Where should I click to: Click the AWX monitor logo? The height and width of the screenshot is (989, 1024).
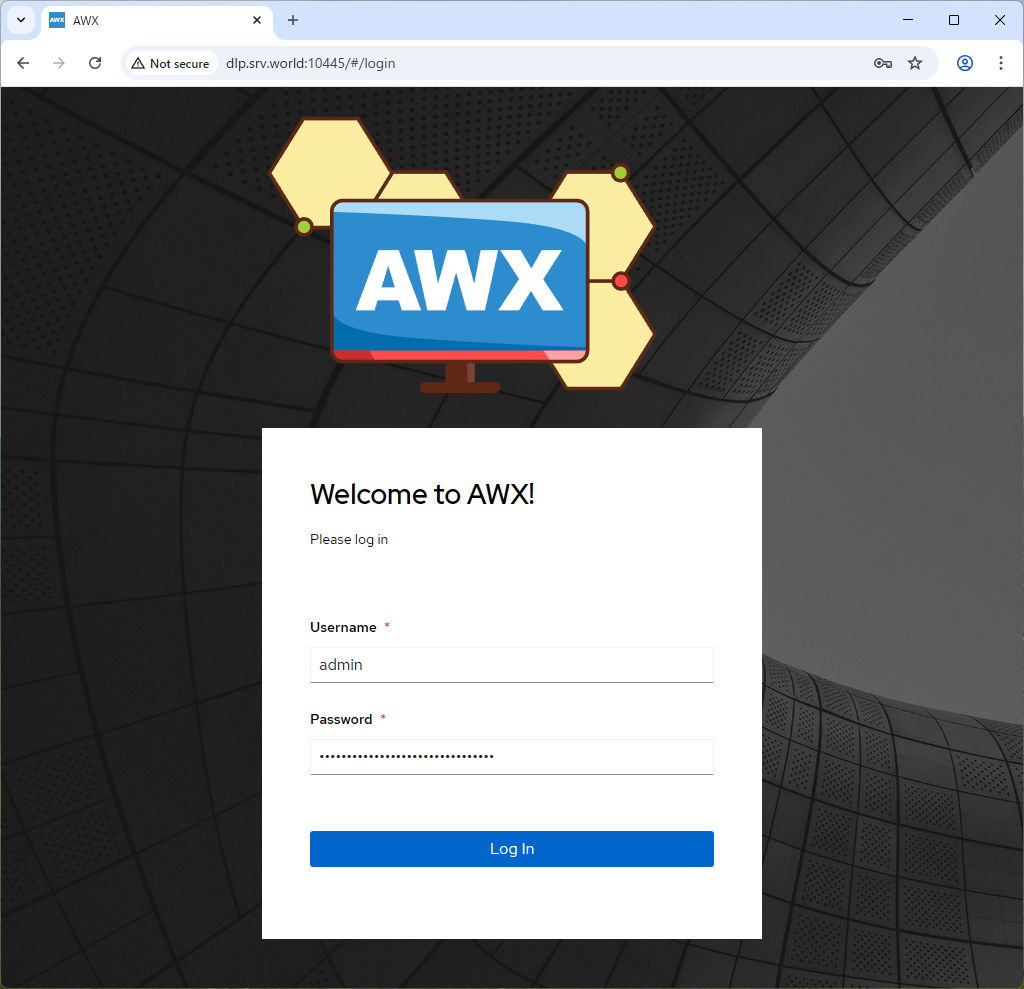460,280
